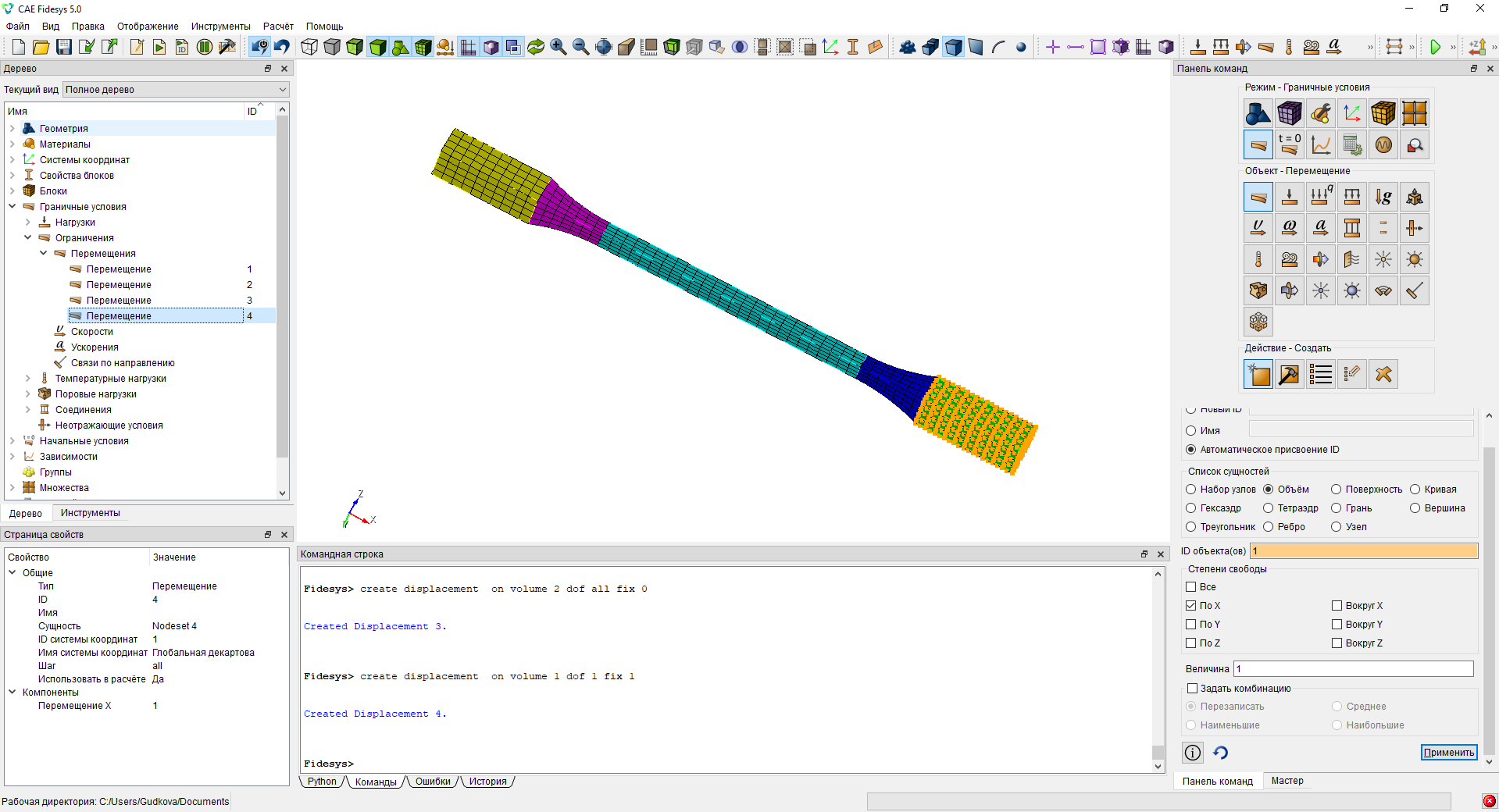Expand the Температурные нагрузки node
This screenshot has height=812, width=1499.
coord(28,379)
